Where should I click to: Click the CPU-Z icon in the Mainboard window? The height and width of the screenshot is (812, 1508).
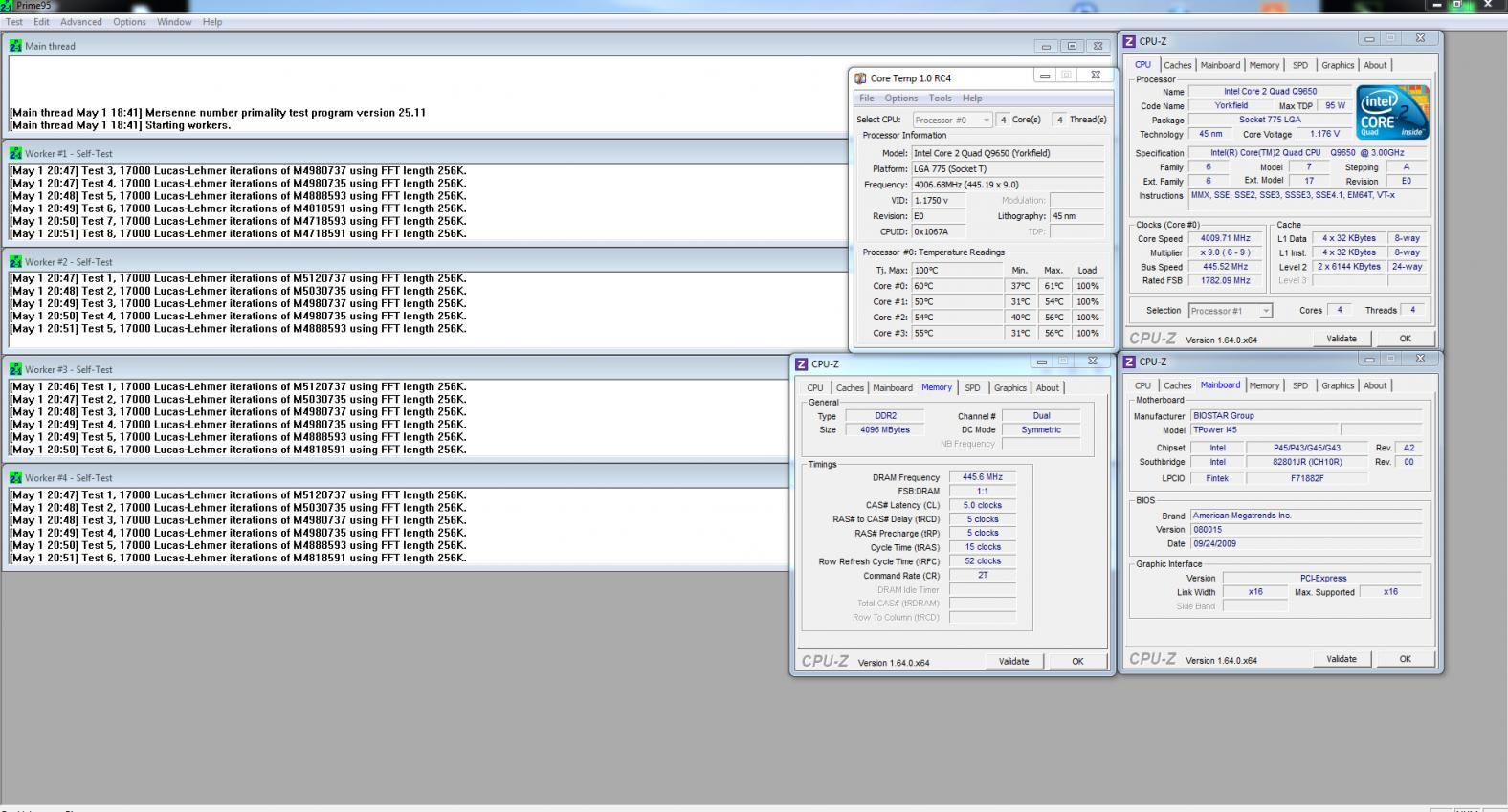pyautogui.click(x=1129, y=362)
